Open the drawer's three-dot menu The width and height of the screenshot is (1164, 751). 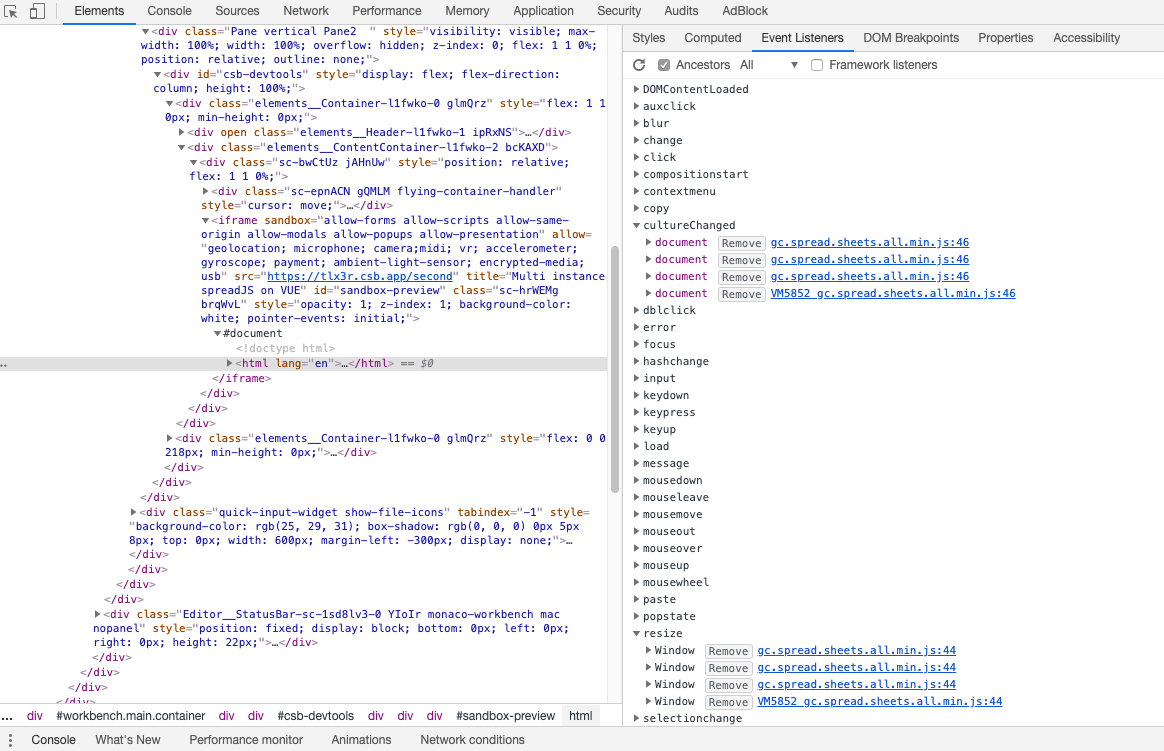click(x=10, y=739)
